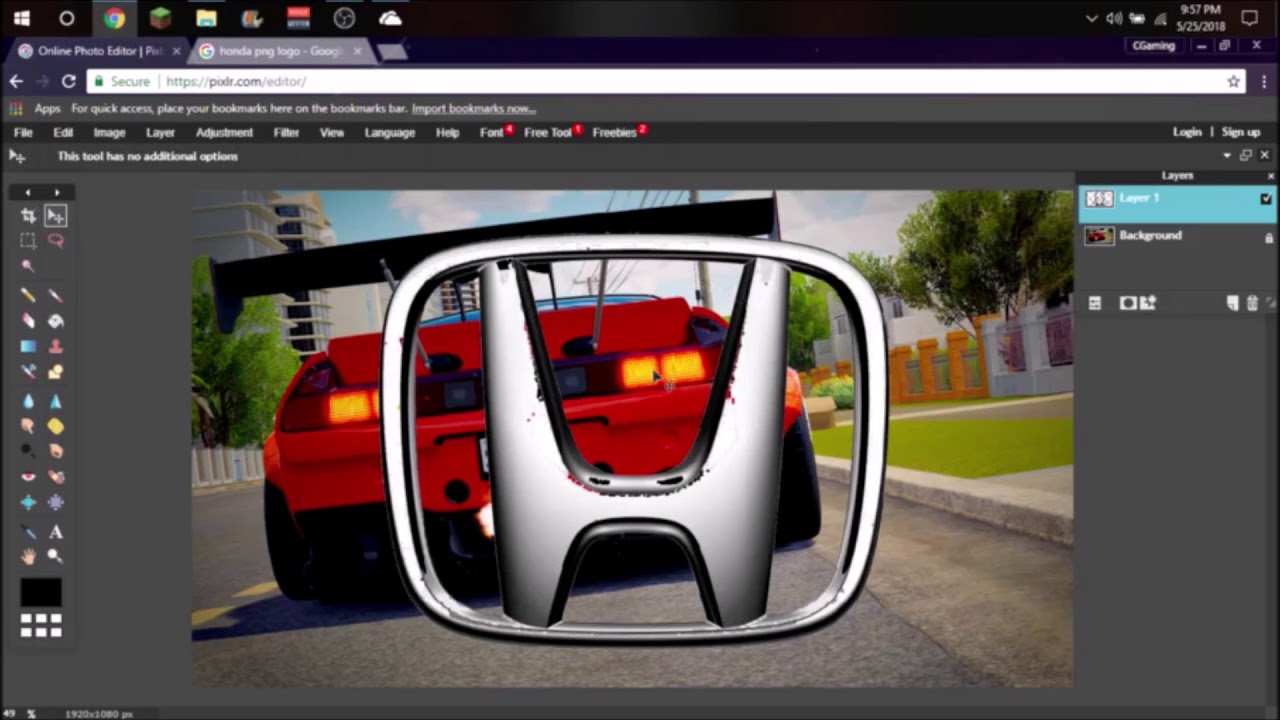
Task: Open the File menu
Action: point(23,132)
